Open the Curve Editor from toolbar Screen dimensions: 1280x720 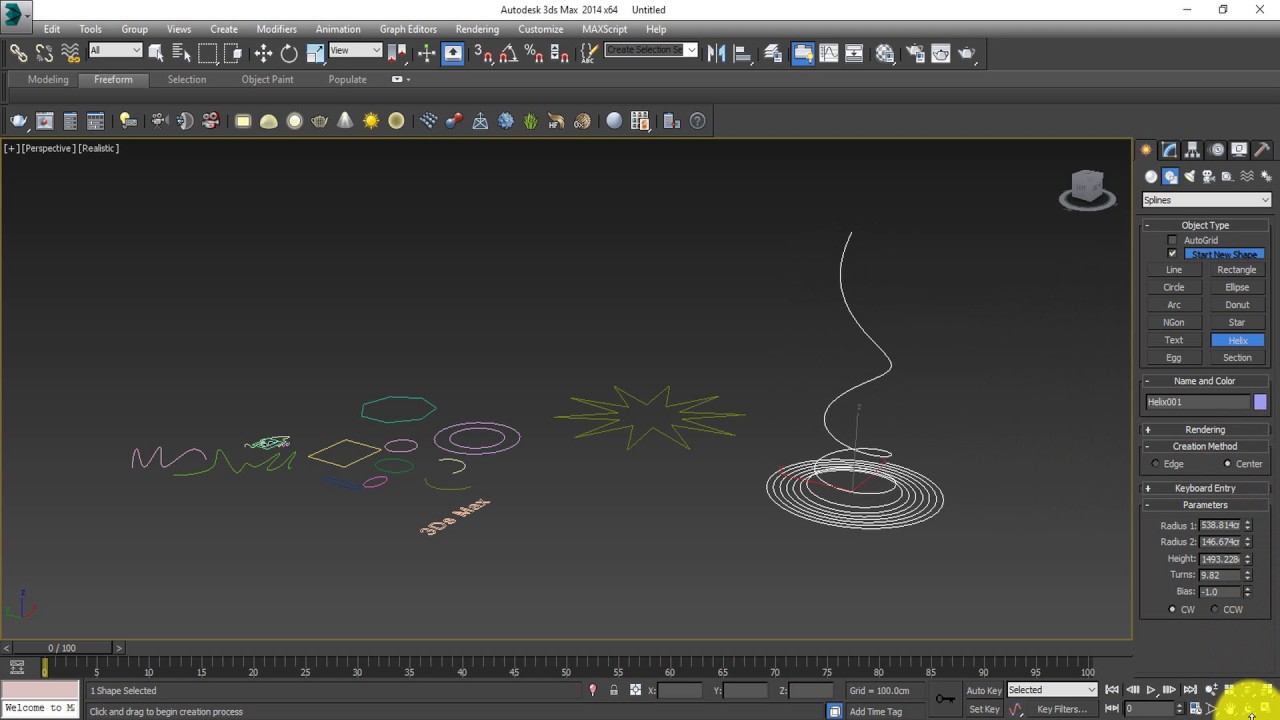[x=829, y=53]
